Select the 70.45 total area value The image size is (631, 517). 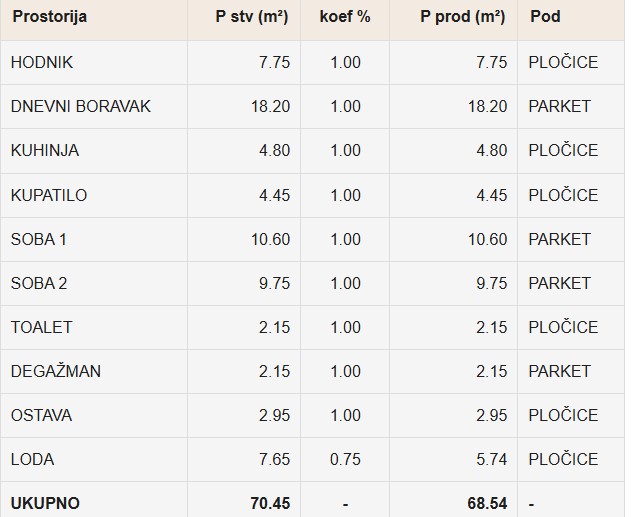(270, 503)
